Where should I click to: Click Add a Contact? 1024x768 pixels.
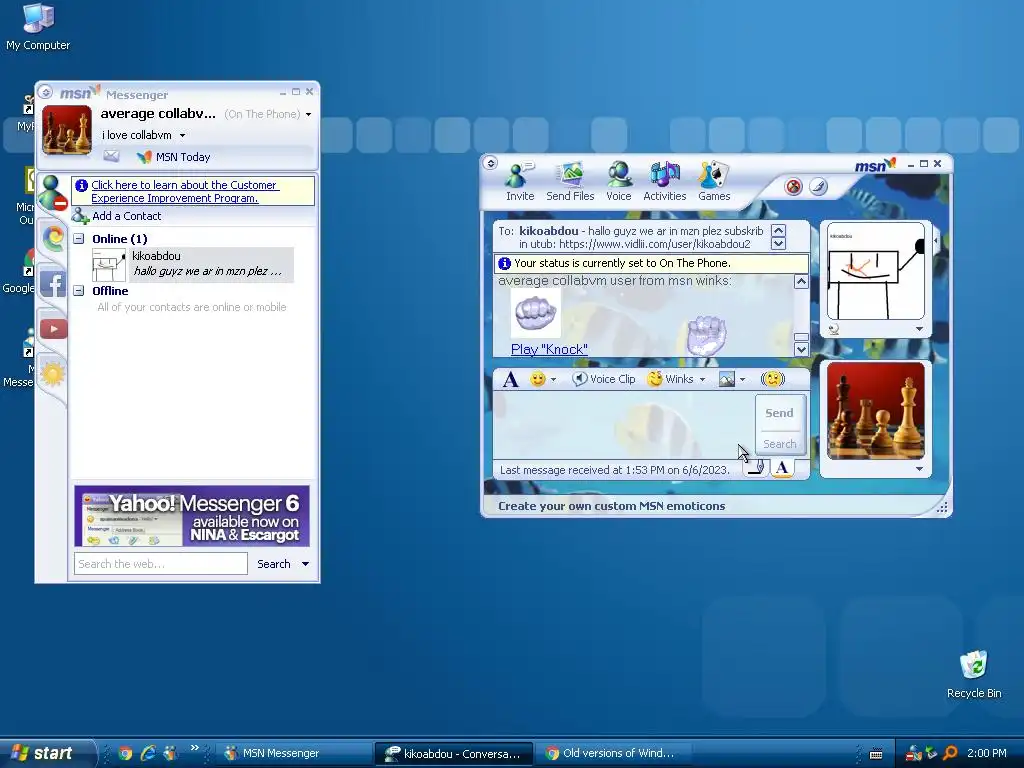(x=117, y=216)
